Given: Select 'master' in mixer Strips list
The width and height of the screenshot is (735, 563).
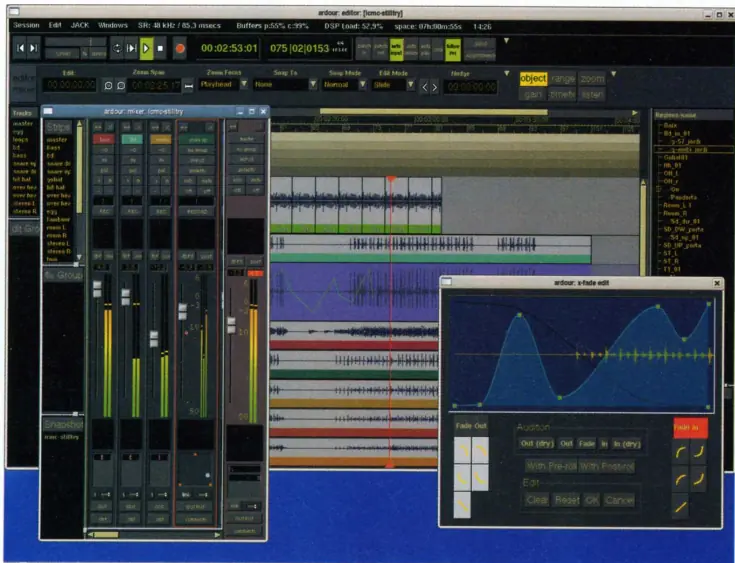Looking at the screenshot, I should pos(57,140).
